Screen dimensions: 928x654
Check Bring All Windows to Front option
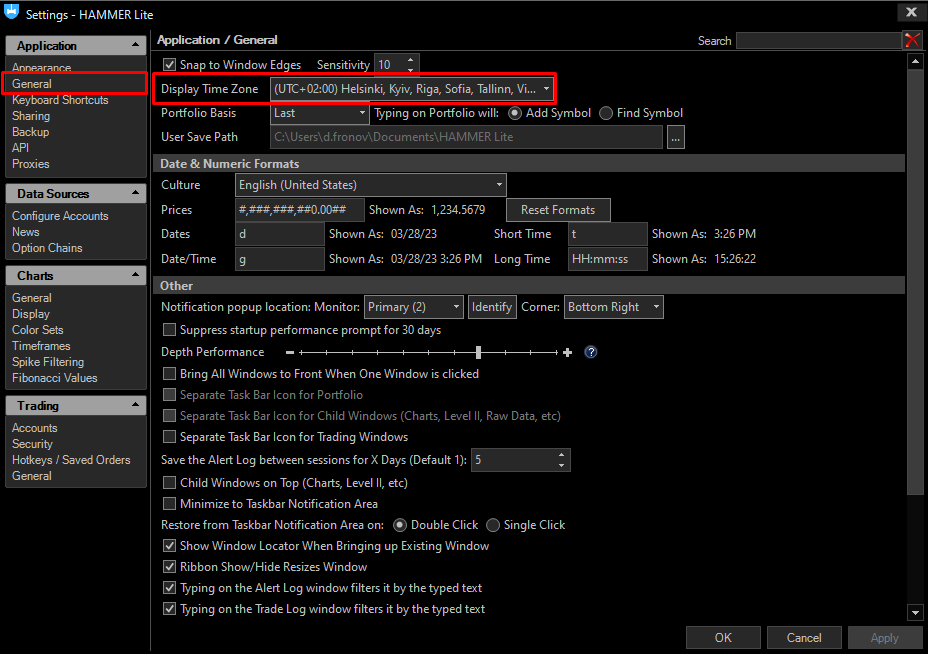tap(169, 373)
